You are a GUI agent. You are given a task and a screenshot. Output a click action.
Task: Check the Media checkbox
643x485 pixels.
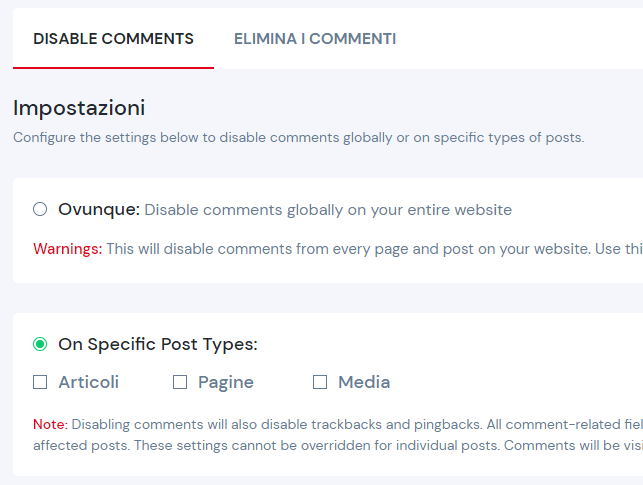[x=320, y=381]
